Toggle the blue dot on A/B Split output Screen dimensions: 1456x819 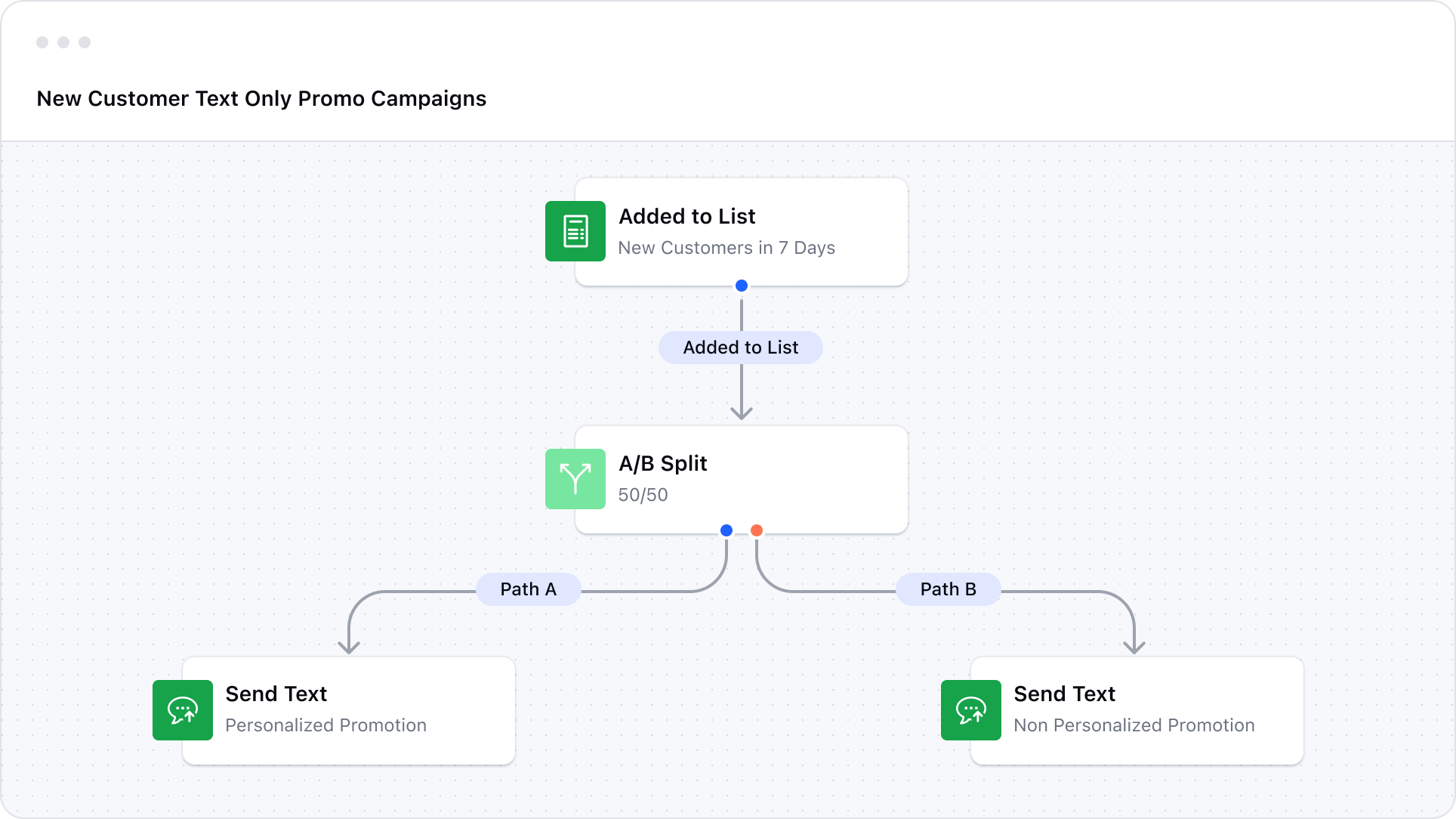tap(727, 530)
